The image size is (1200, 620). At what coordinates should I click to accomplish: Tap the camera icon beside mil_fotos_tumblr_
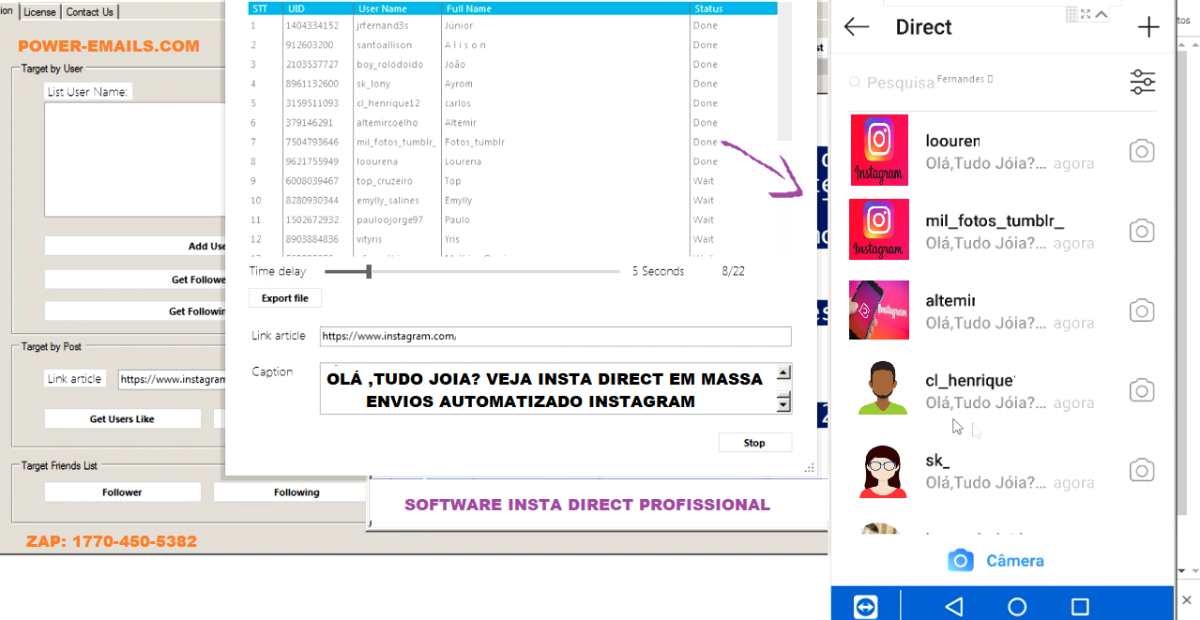[1142, 231]
